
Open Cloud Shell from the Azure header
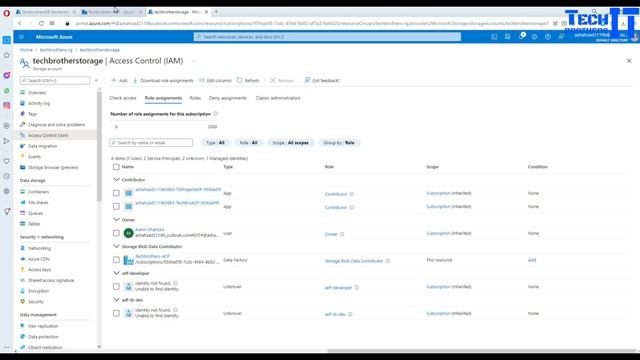point(494,37)
